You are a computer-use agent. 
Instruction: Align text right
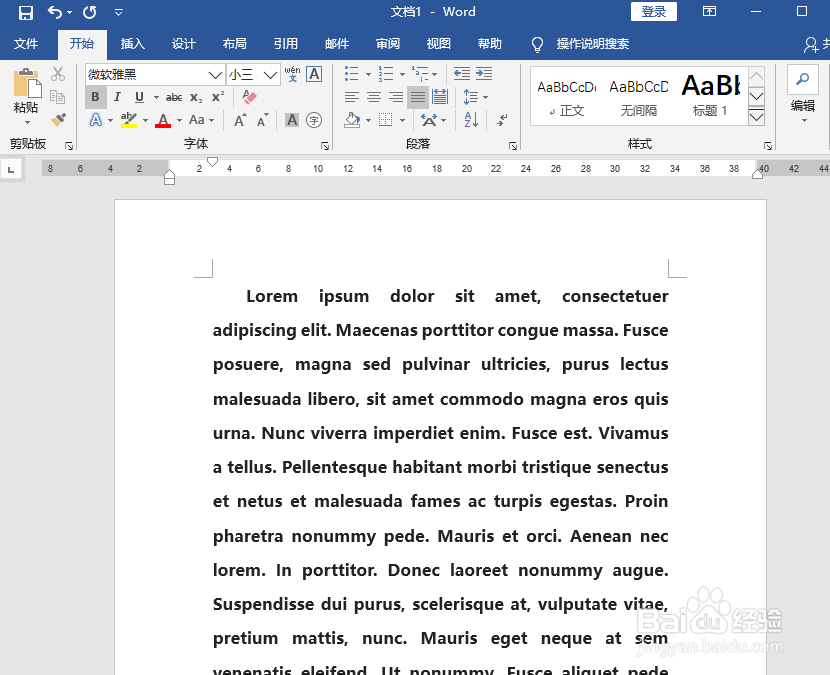[x=395, y=97]
